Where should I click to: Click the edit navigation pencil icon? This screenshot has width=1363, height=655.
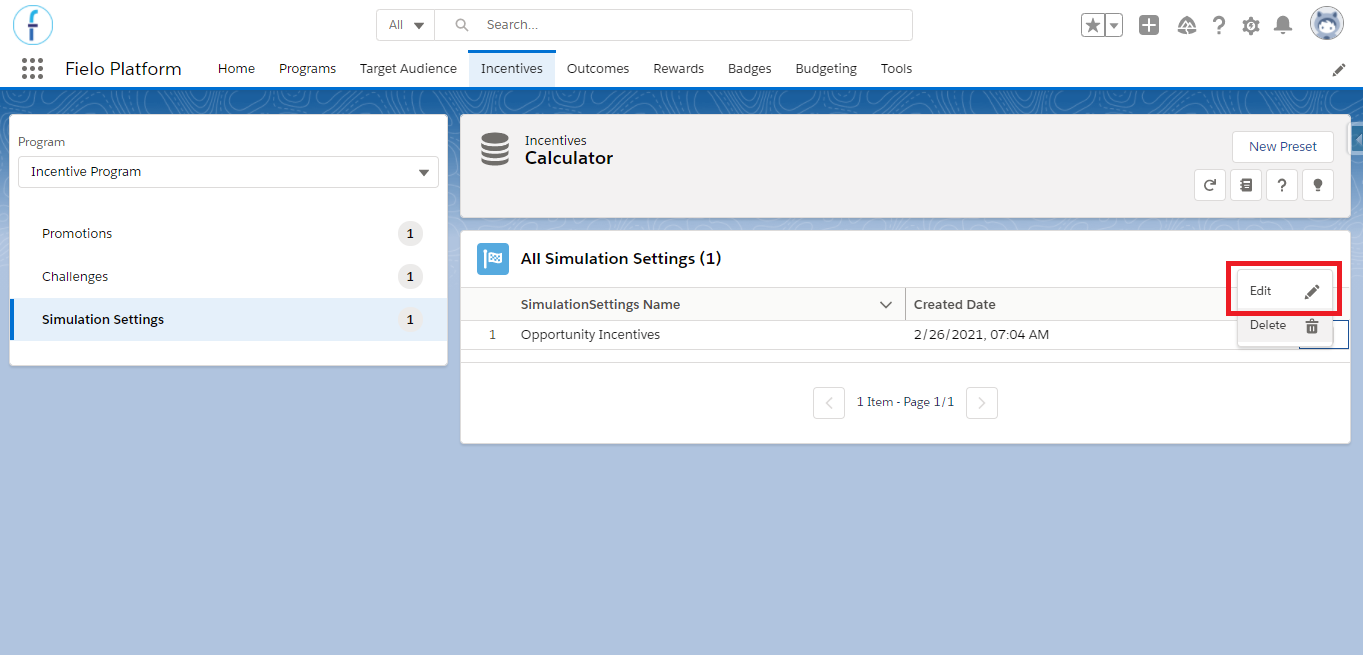coord(1339,69)
